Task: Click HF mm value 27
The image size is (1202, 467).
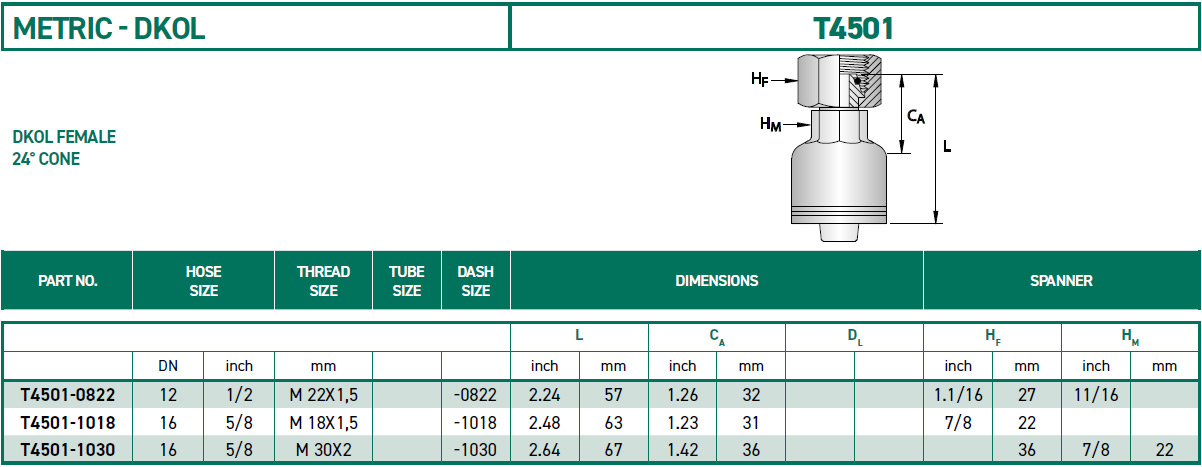Action: pos(1027,395)
